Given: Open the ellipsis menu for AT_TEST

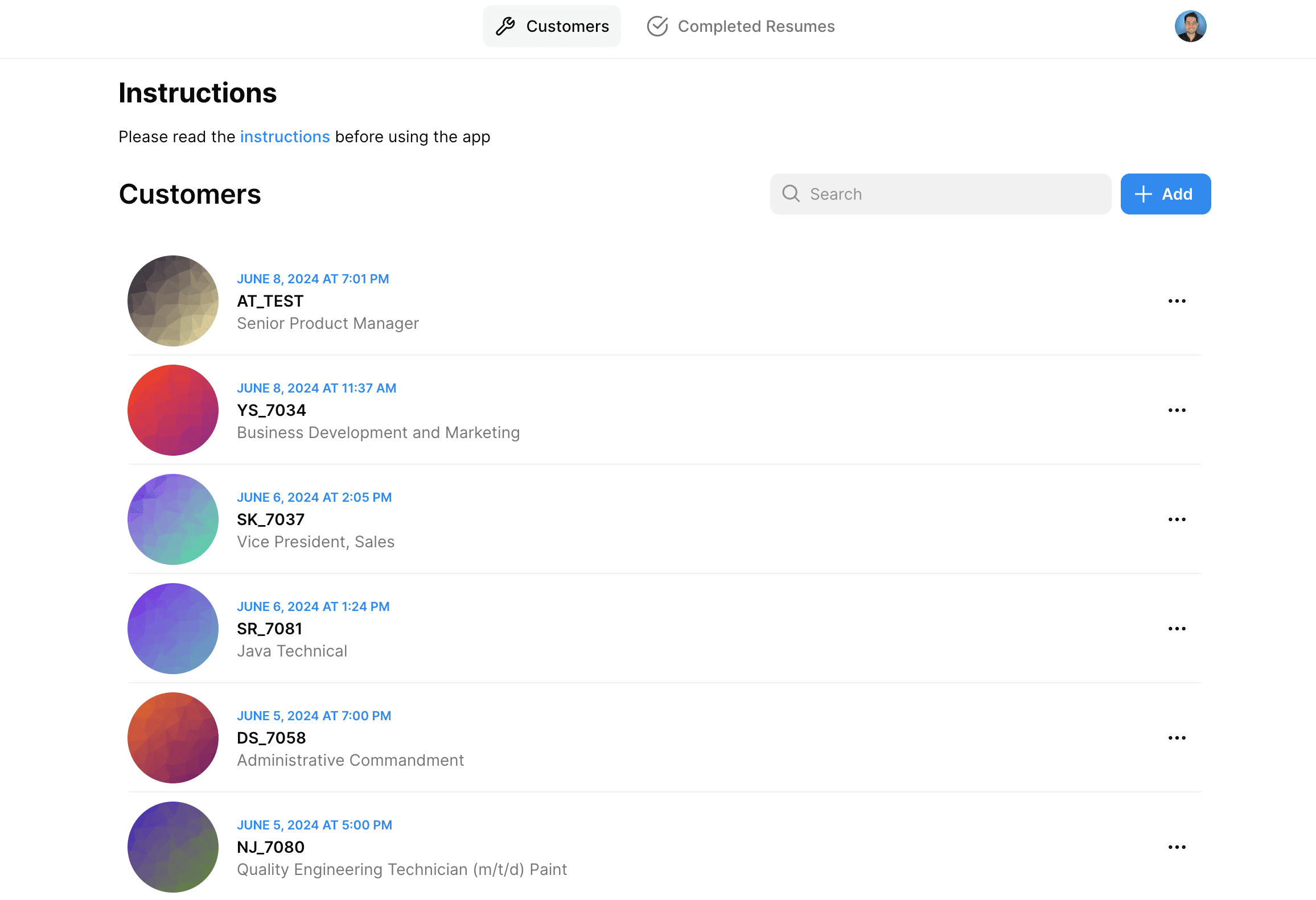Looking at the screenshot, I should tap(1177, 301).
